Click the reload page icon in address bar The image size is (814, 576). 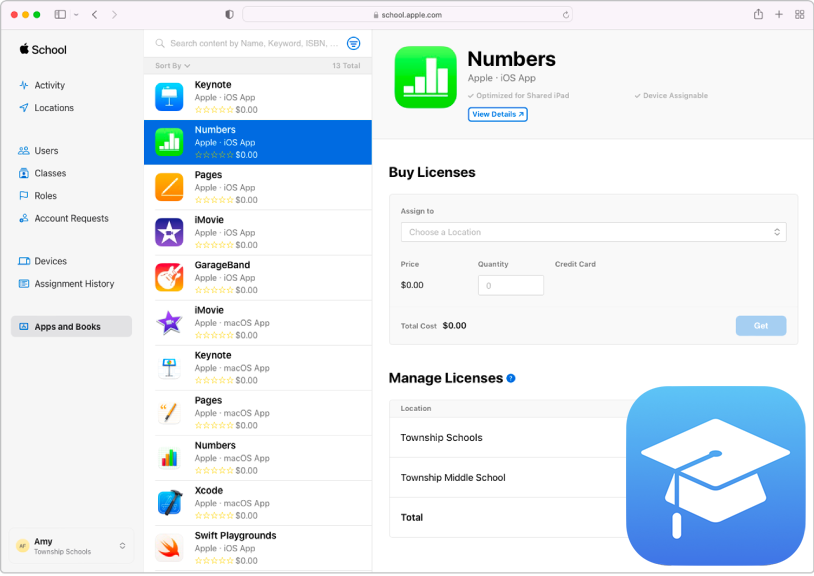566,15
